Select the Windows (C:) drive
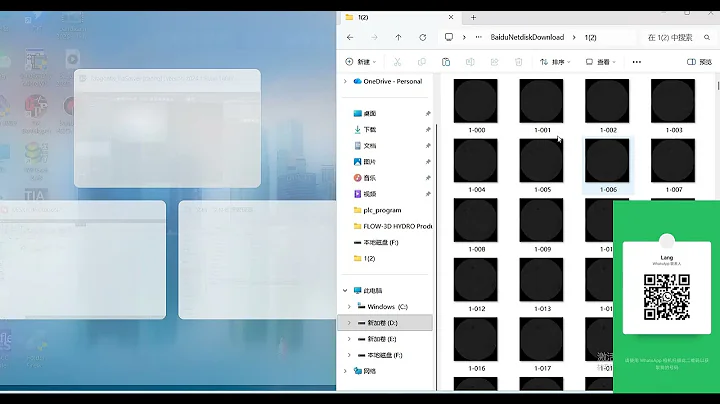The image size is (720, 404). (x=382, y=307)
